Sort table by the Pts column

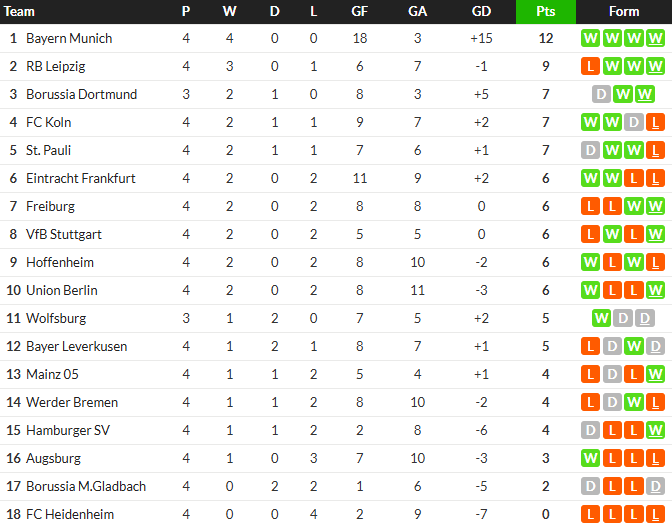point(546,12)
